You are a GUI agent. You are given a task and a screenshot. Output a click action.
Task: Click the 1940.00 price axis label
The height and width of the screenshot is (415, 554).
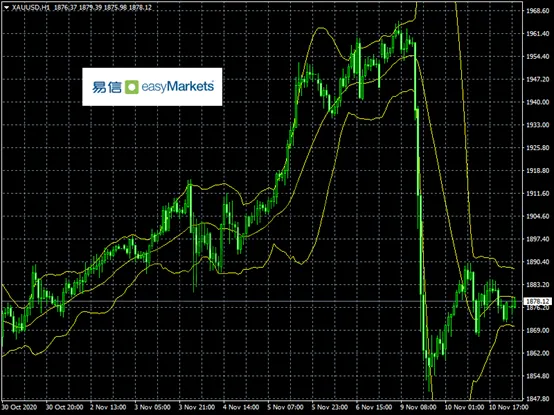point(538,102)
